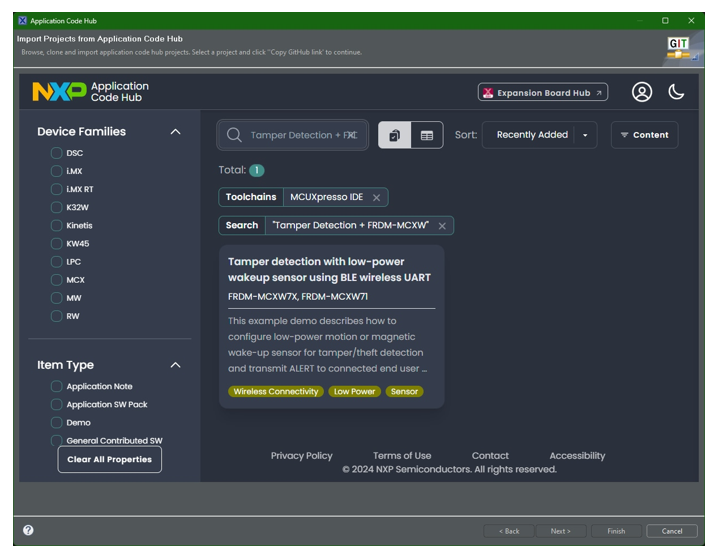Check the KW45 device family
The height and width of the screenshot is (552, 713).
tap(56, 244)
